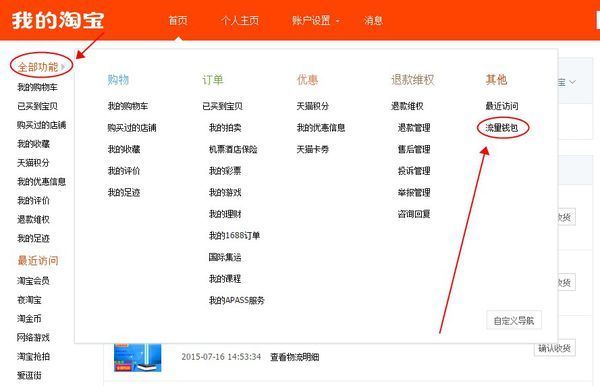
Task: Open the 查看物流明细 link
Action: tap(295, 357)
